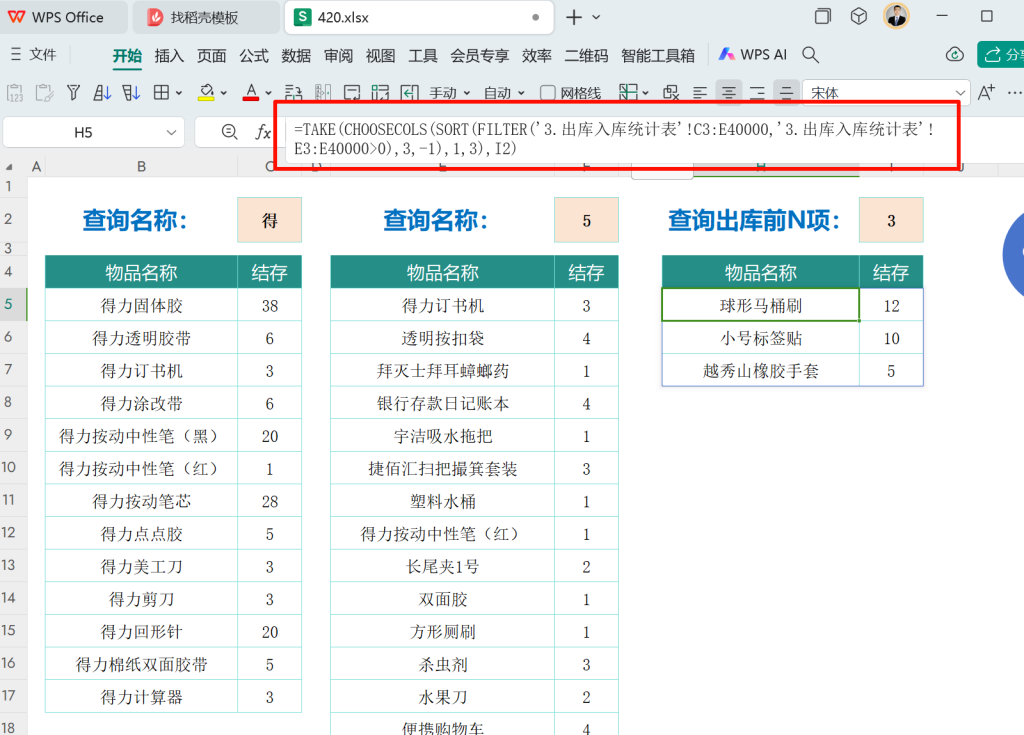Click the fx insert function icon

[x=263, y=133]
